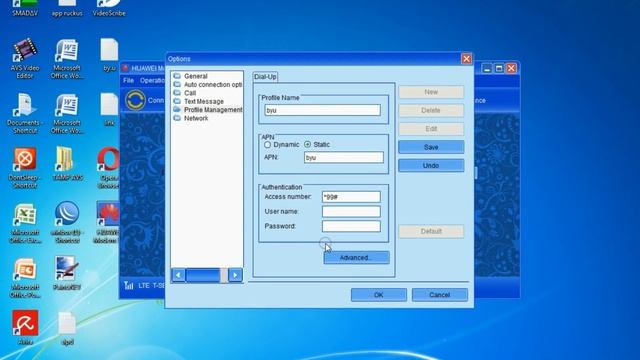This screenshot has width=640, height=360.
Task: Click the Edit profile button
Action: pos(431,129)
